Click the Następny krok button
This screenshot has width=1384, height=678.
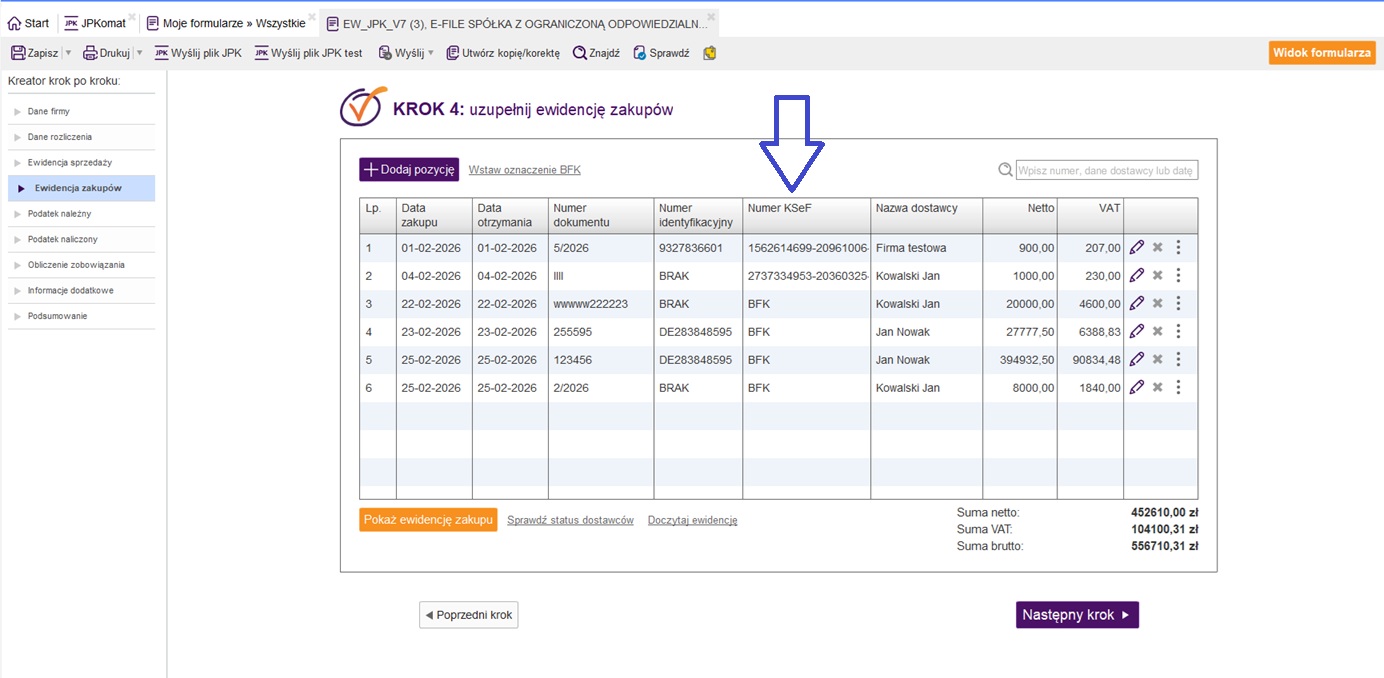pyautogui.click(x=1077, y=615)
